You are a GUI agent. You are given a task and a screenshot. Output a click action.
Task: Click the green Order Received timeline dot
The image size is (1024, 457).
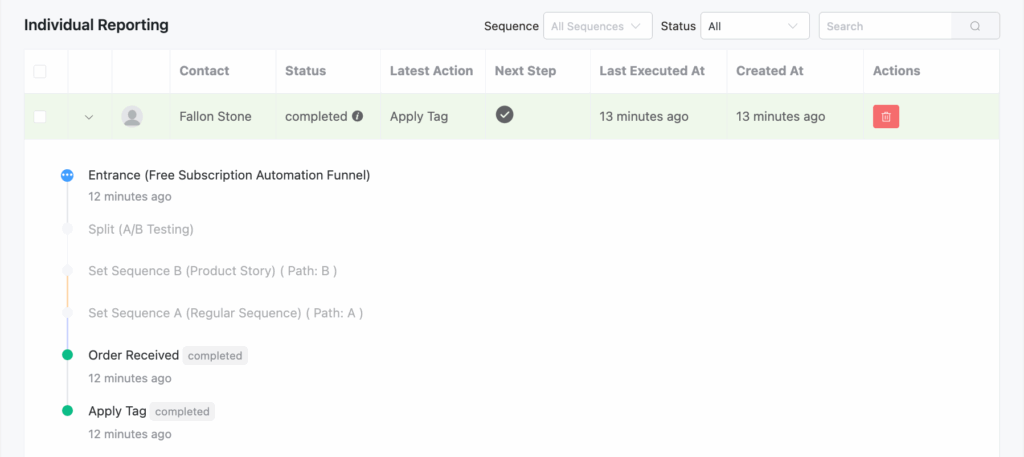pos(67,355)
